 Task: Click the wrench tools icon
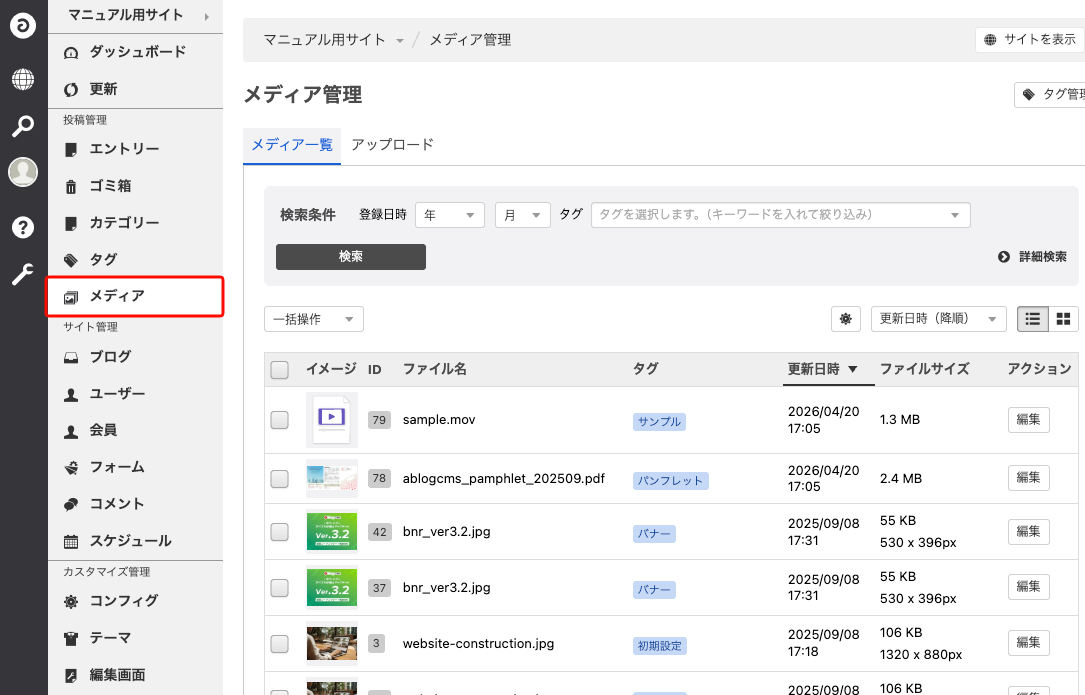coord(23,275)
